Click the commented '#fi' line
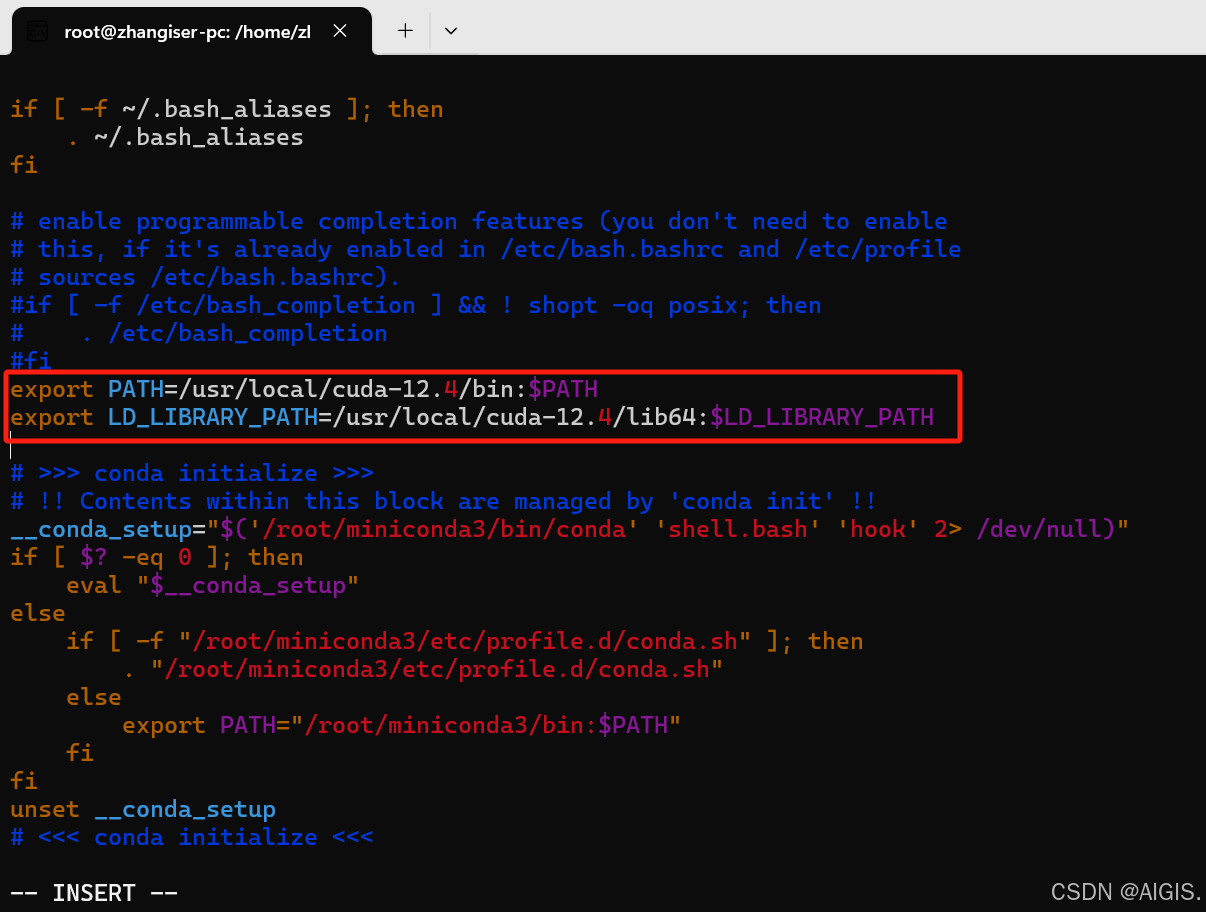This screenshot has width=1206, height=912. point(31,360)
